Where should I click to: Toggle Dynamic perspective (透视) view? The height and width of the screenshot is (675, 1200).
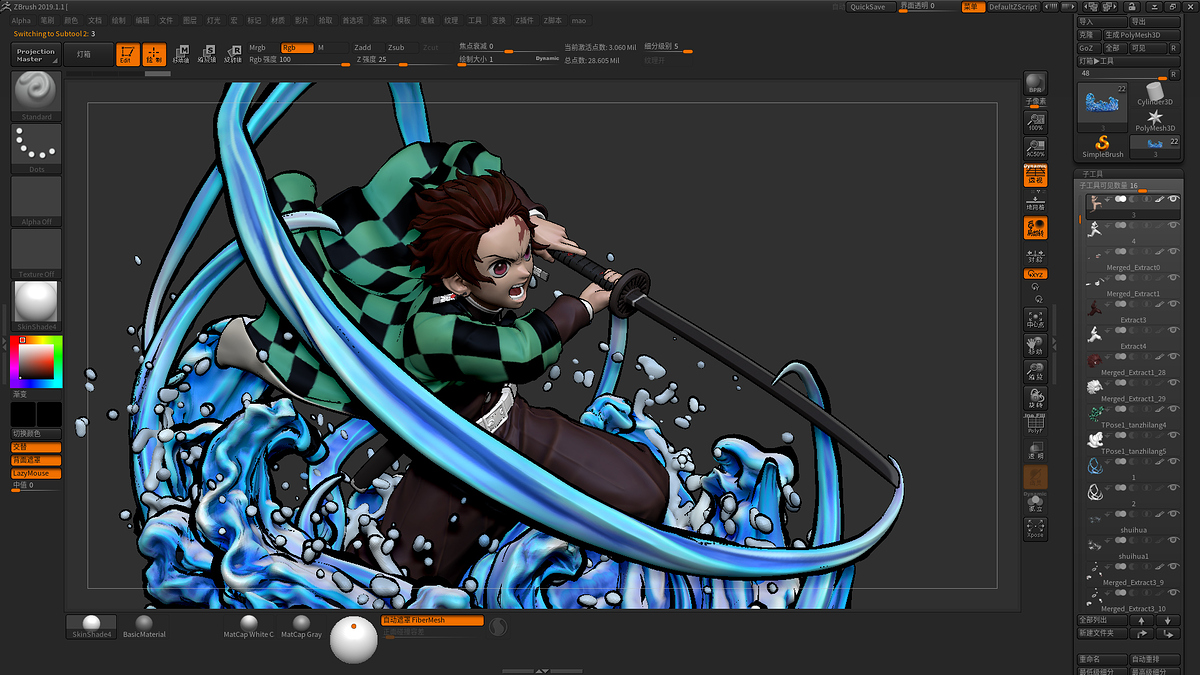click(1036, 176)
